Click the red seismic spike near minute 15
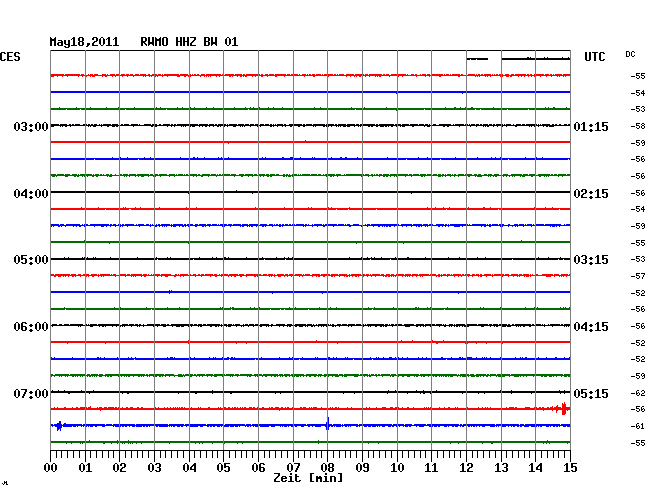 [563, 409]
